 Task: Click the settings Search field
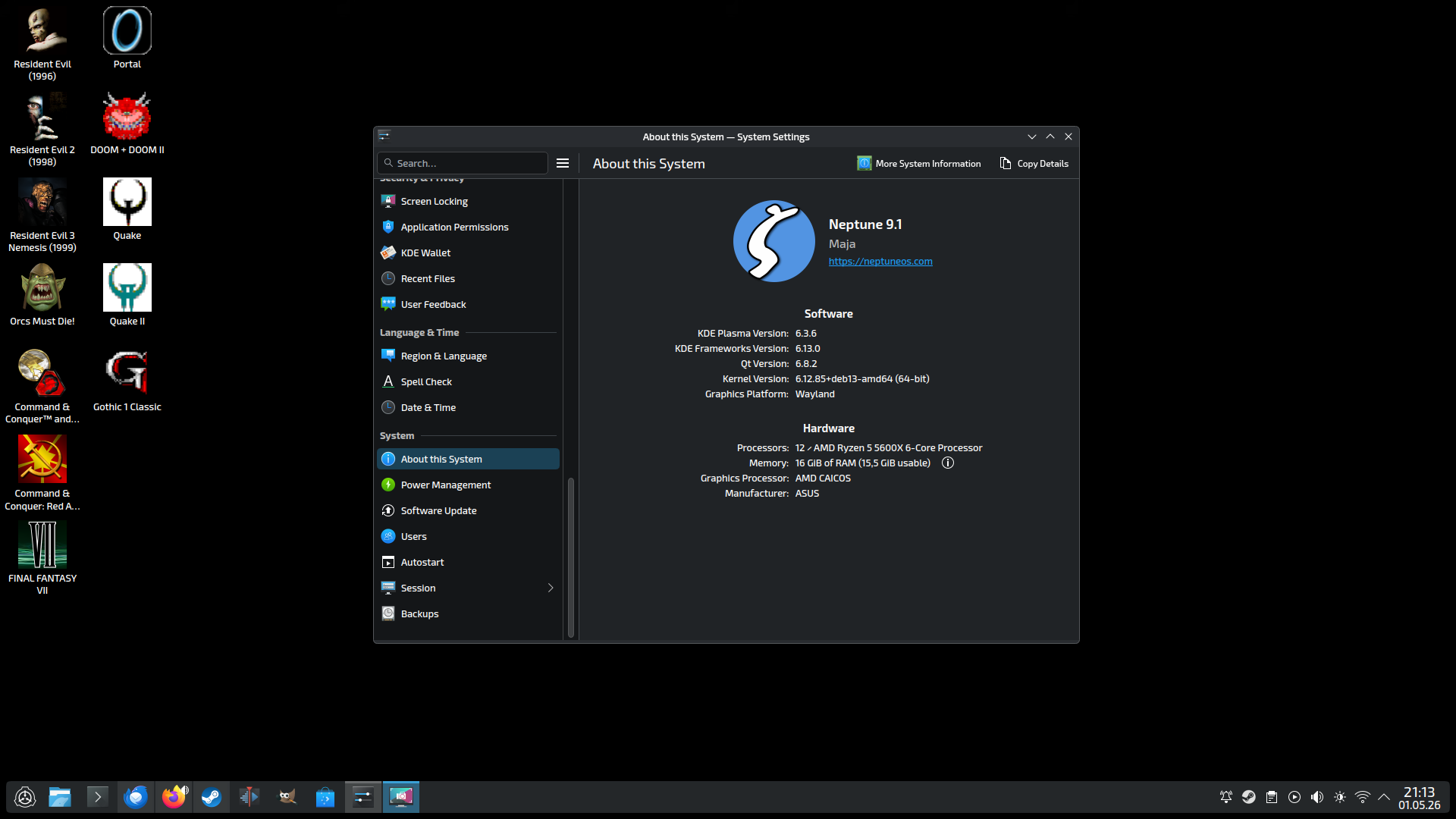(x=463, y=163)
